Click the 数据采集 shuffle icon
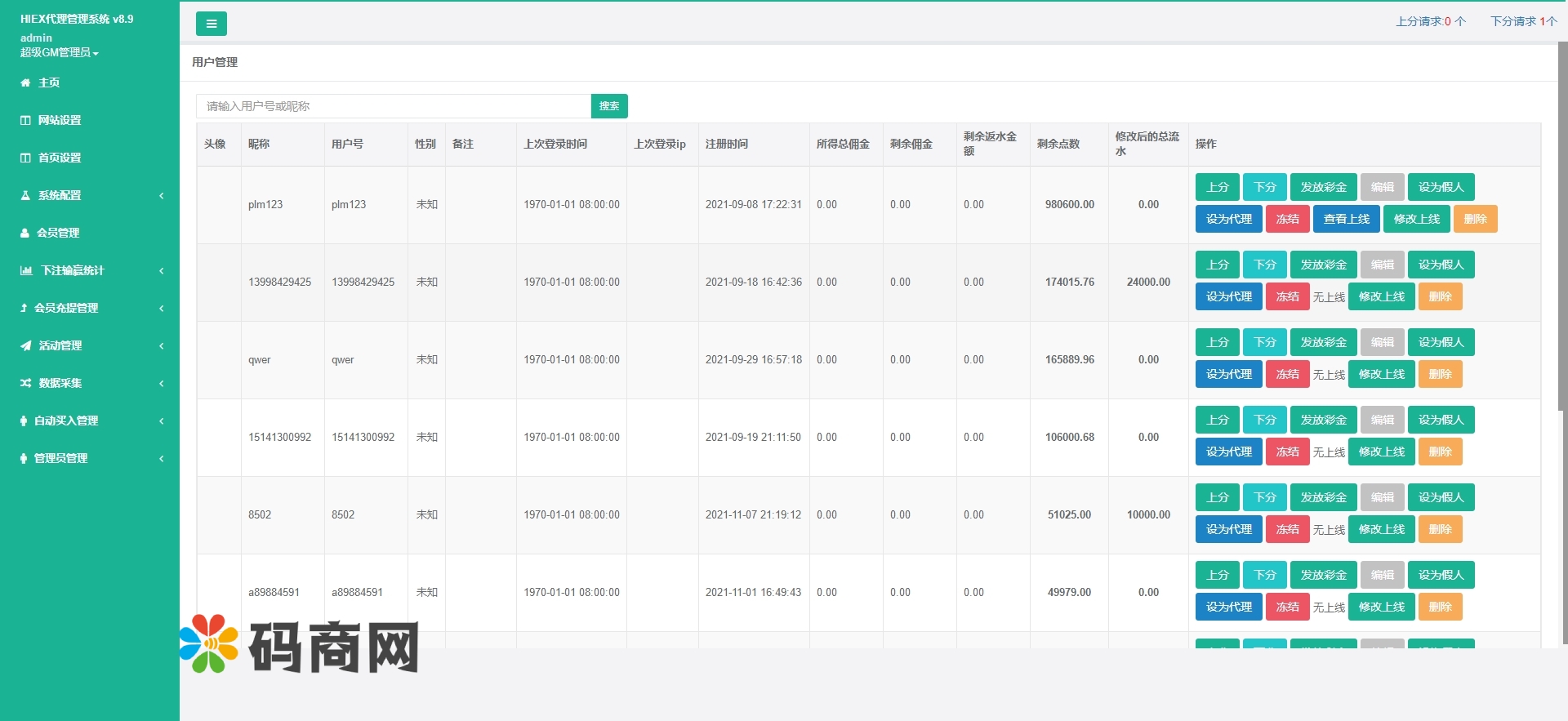 tap(26, 383)
